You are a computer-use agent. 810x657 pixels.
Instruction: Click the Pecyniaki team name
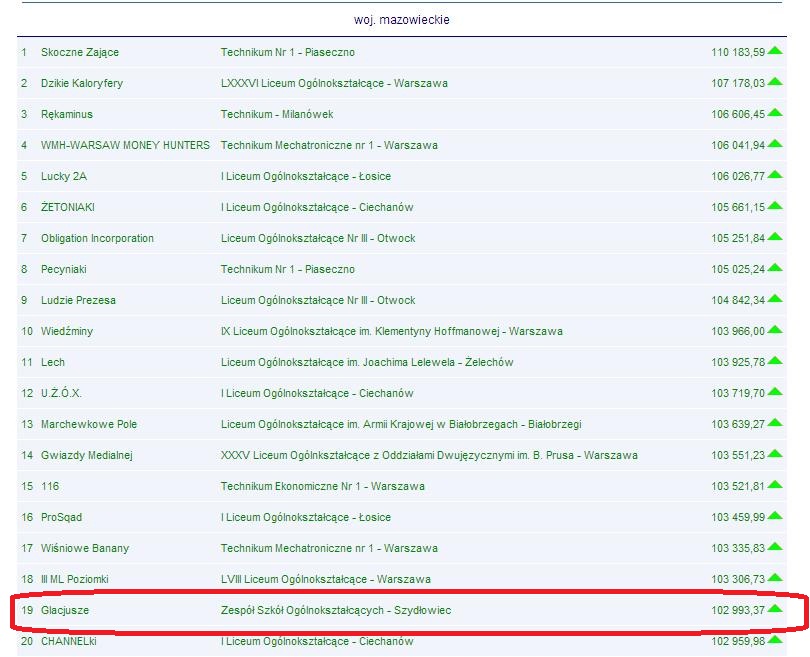(x=64, y=269)
